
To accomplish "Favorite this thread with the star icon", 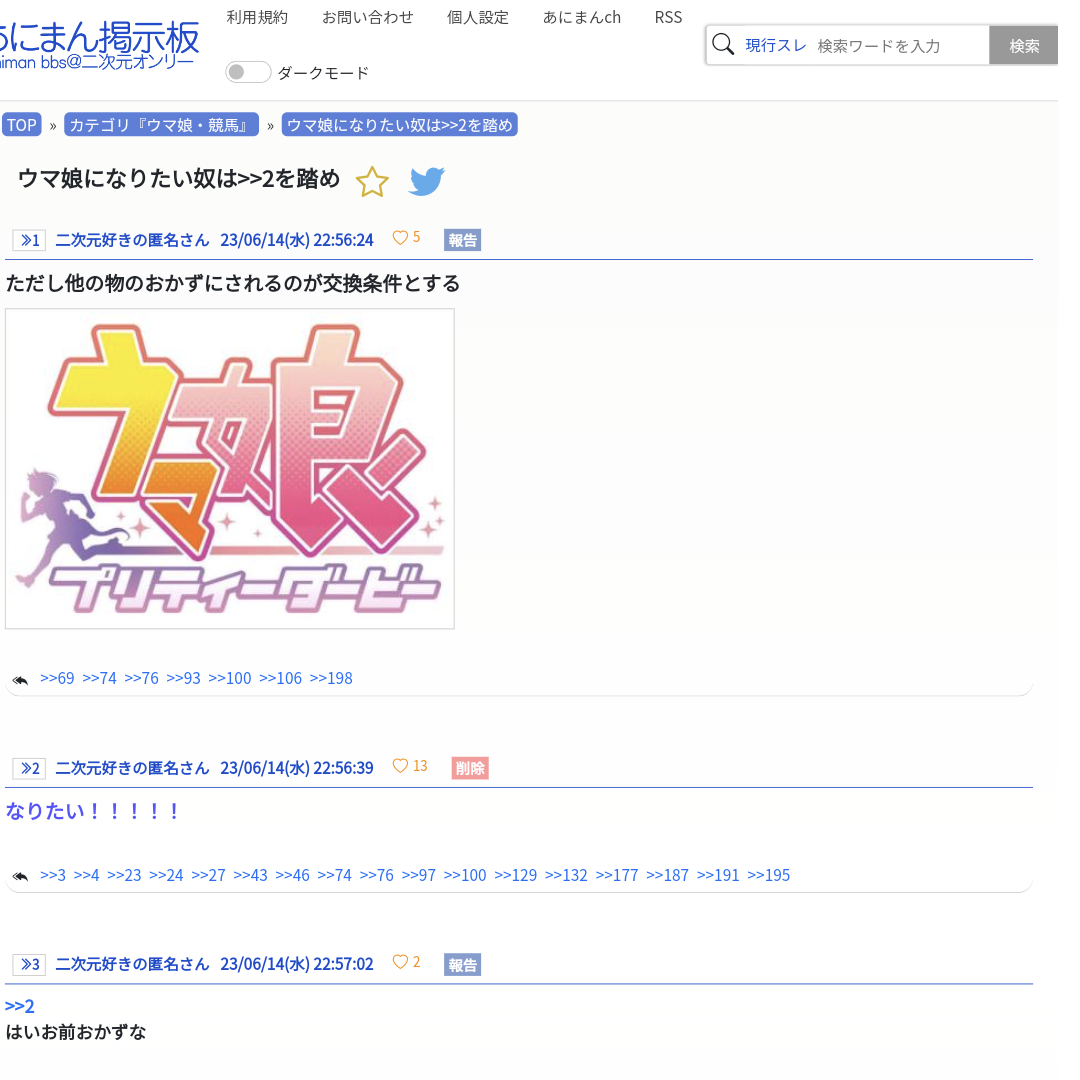I will click(372, 182).
